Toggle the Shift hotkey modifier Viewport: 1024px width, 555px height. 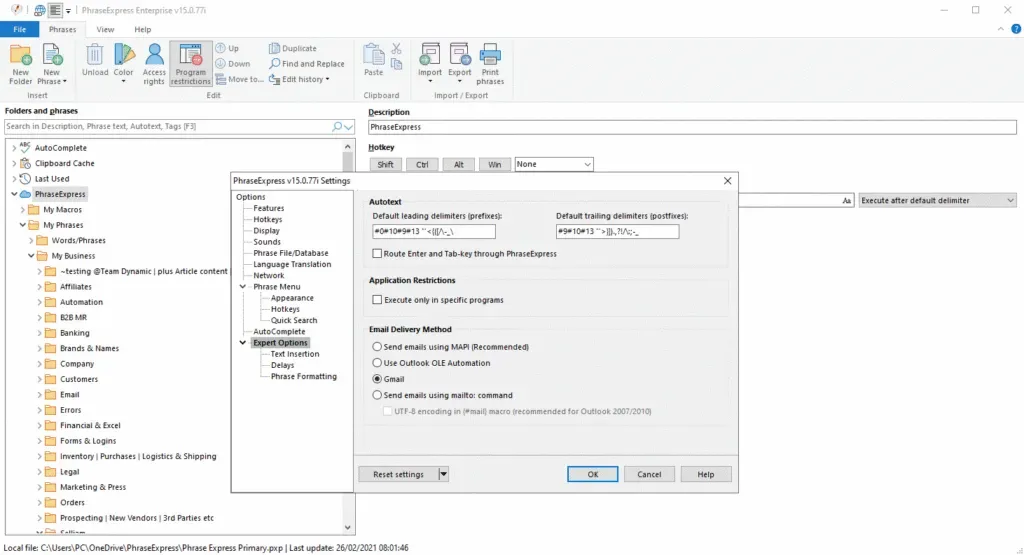[x=385, y=165]
